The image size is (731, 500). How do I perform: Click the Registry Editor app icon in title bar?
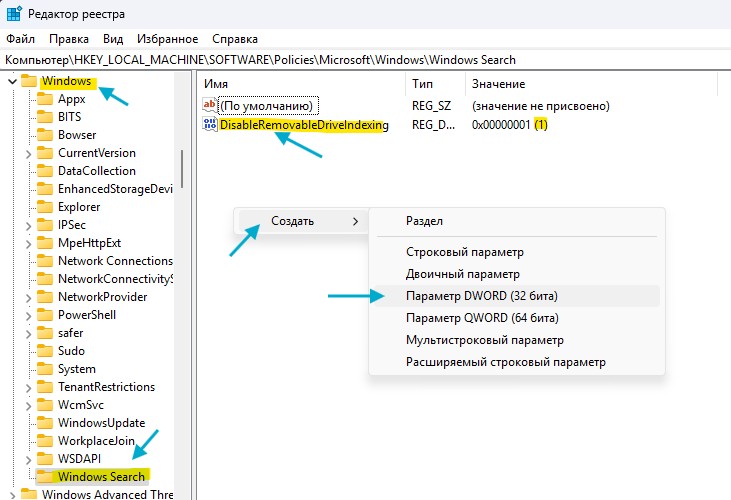point(14,14)
